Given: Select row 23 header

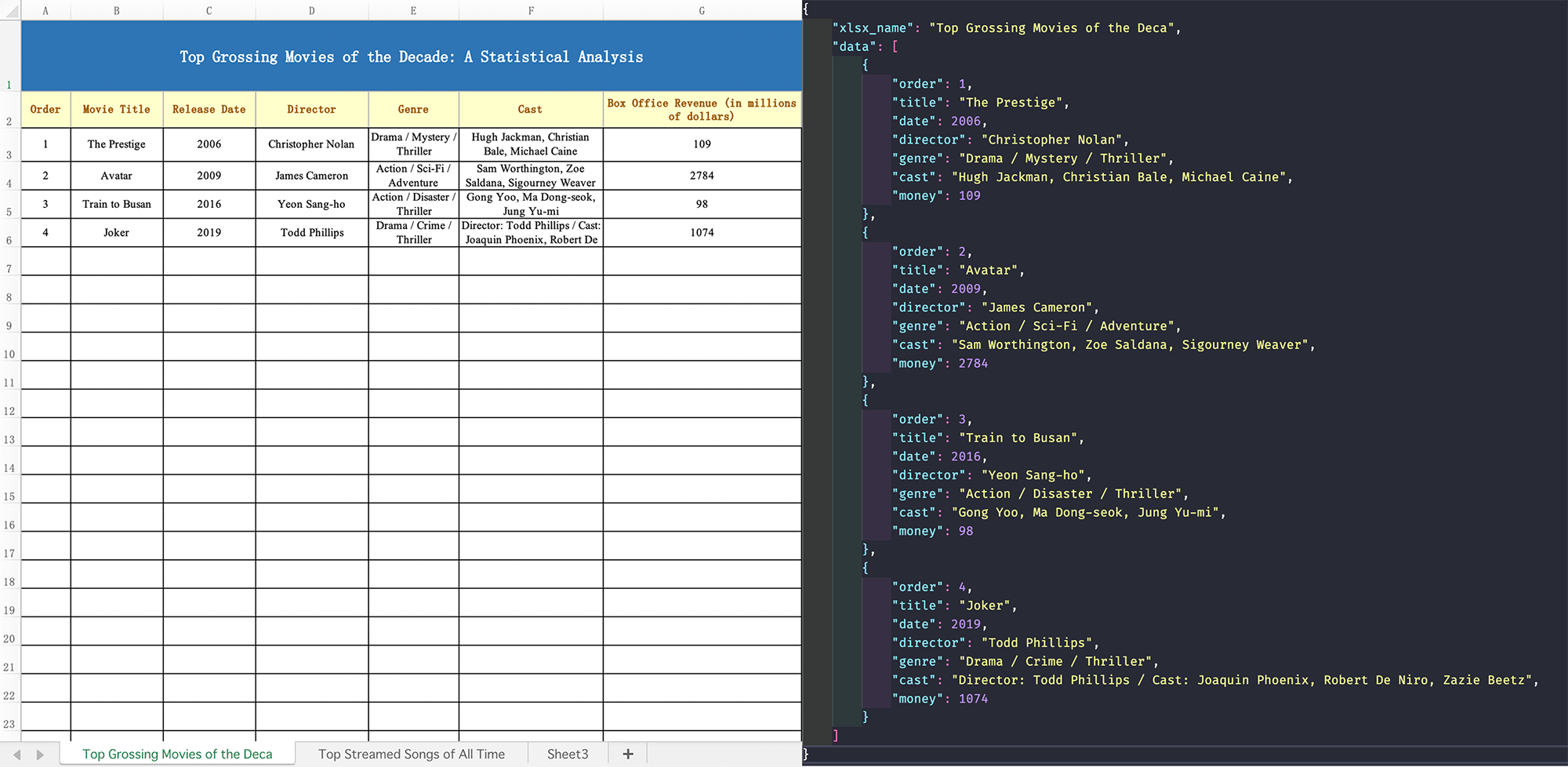Looking at the screenshot, I should click(x=9, y=717).
